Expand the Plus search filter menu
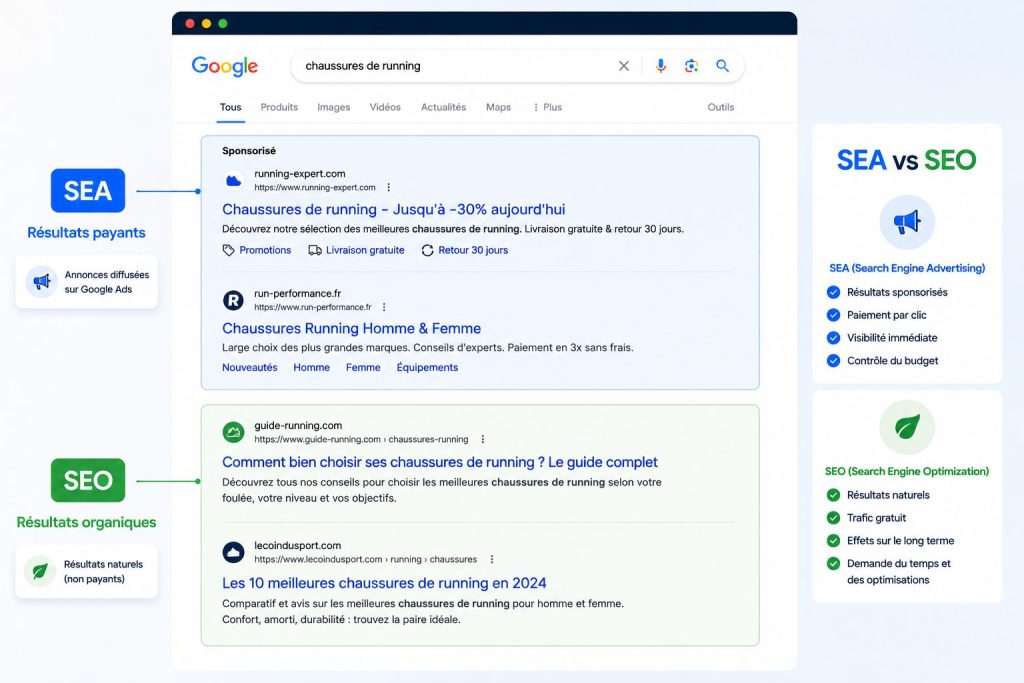The width and height of the screenshot is (1024, 683). point(547,107)
